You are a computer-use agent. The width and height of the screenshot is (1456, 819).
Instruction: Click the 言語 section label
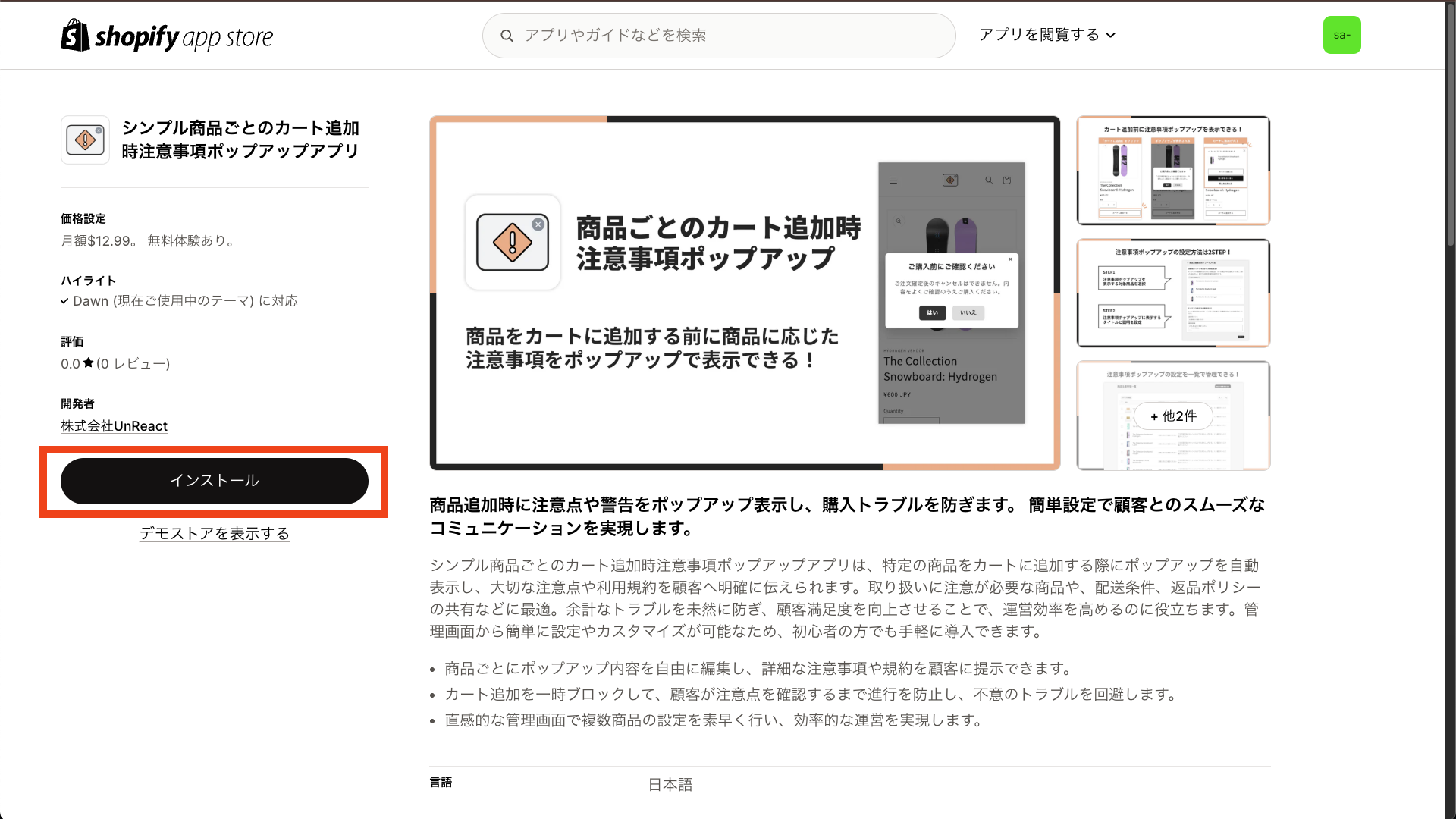(x=441, y=782)
